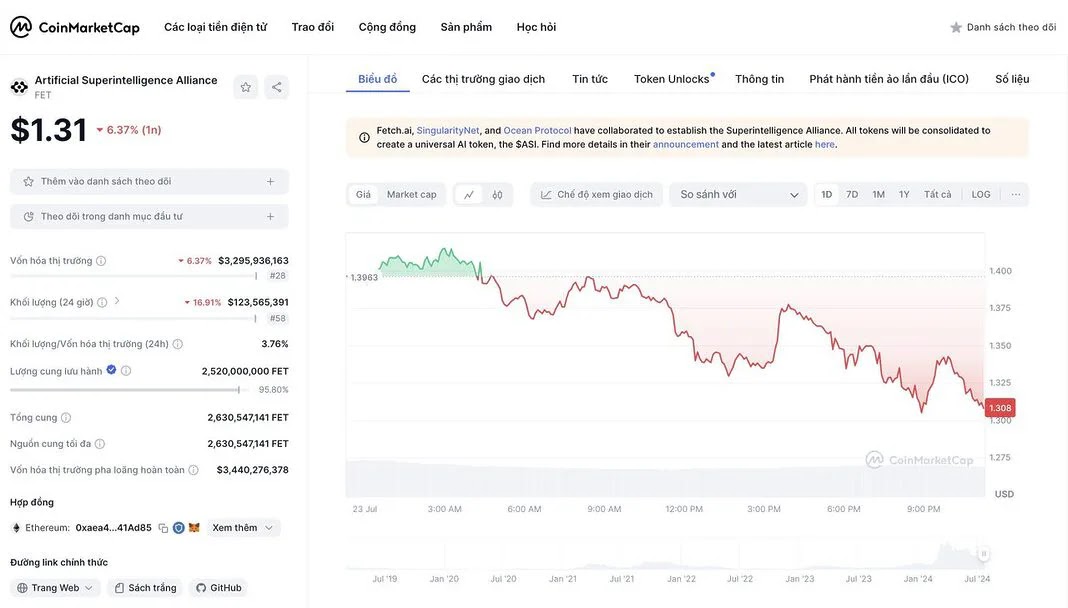Image resolution: width=1068 pixels, height=608 pixels.
Task: Switch to Các thị trường giao dịch tab
Action: [483, 79]
